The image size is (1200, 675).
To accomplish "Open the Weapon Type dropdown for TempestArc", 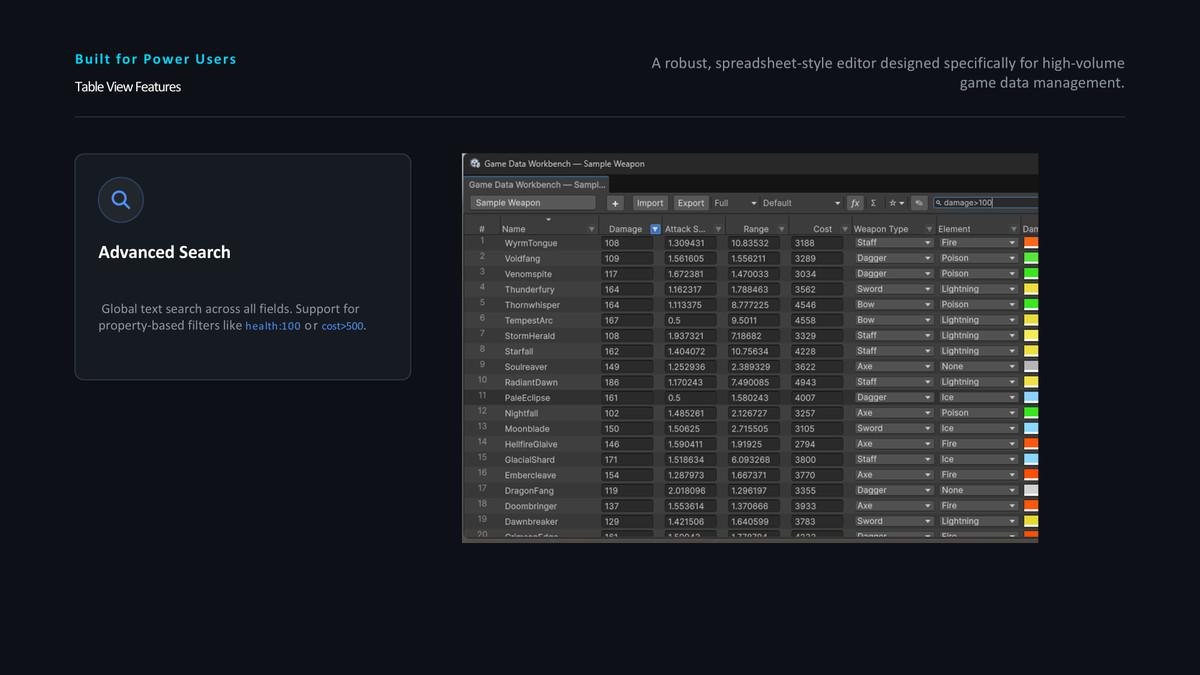I will (x=893, y=320).
